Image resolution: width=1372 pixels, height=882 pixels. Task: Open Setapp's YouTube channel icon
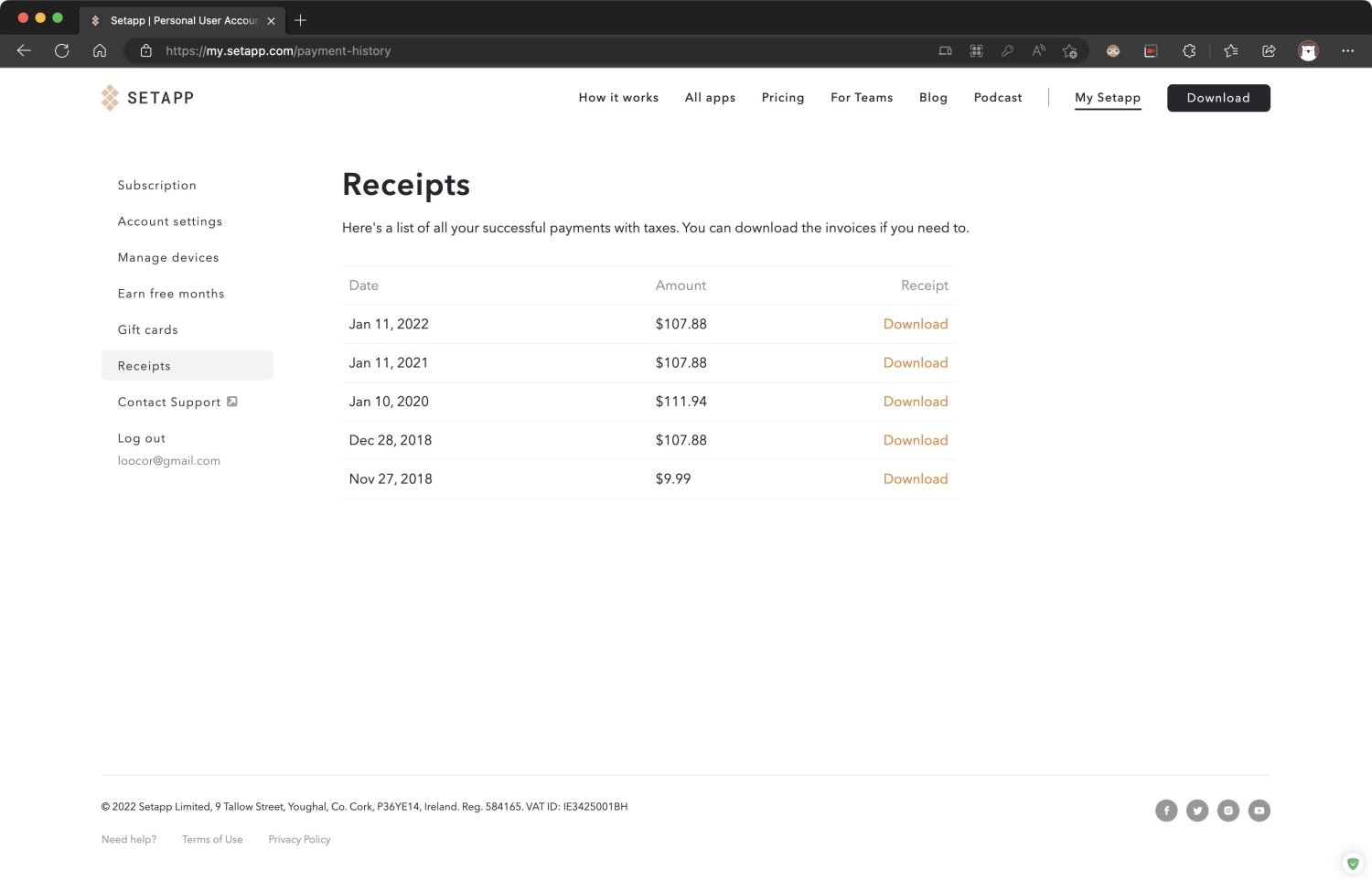click(x=1259, y=810)
